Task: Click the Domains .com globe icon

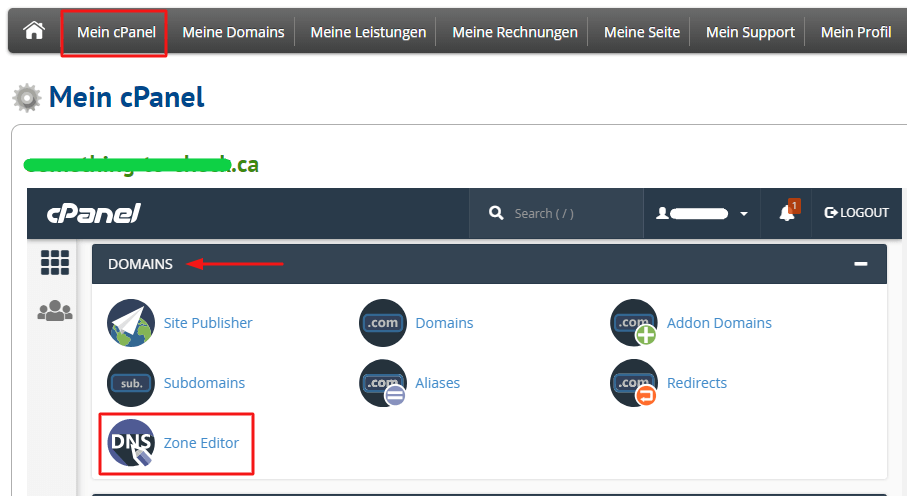Action: pos(383,323)
